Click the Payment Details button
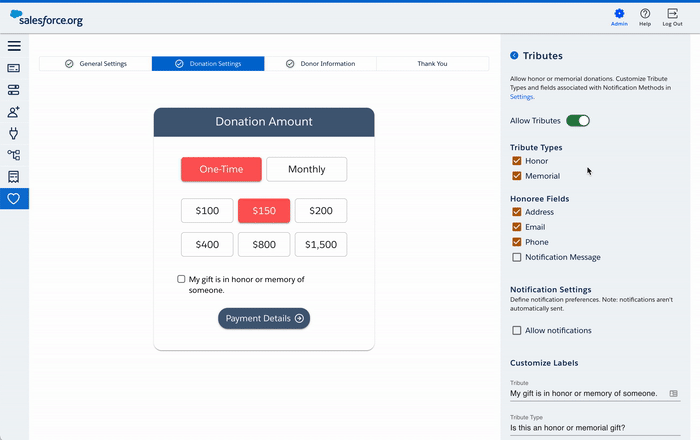 [x=264, y=319]
